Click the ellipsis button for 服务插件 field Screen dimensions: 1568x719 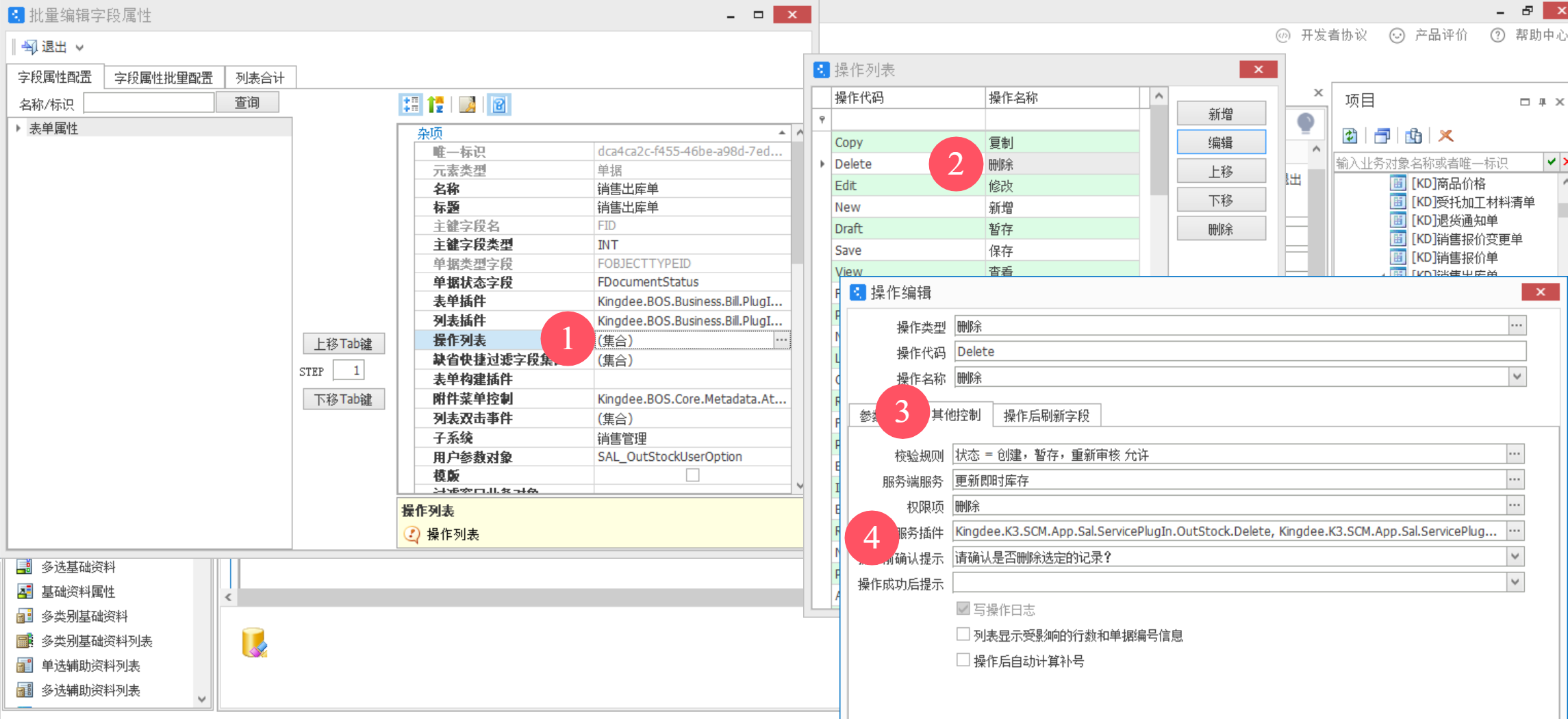pyautogui.click(x=1515, y=531)
